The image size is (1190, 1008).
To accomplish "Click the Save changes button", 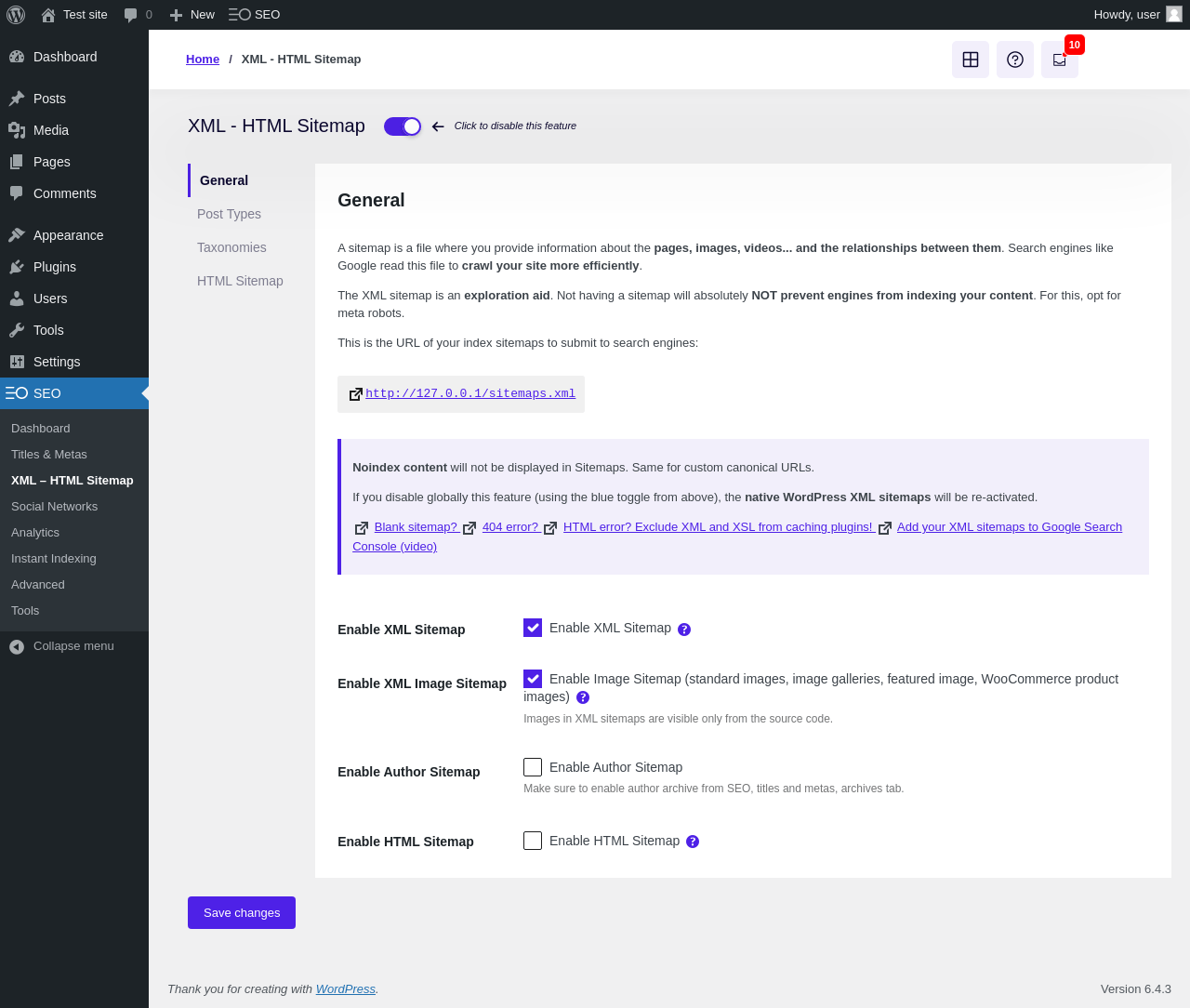I will (242, 912).
